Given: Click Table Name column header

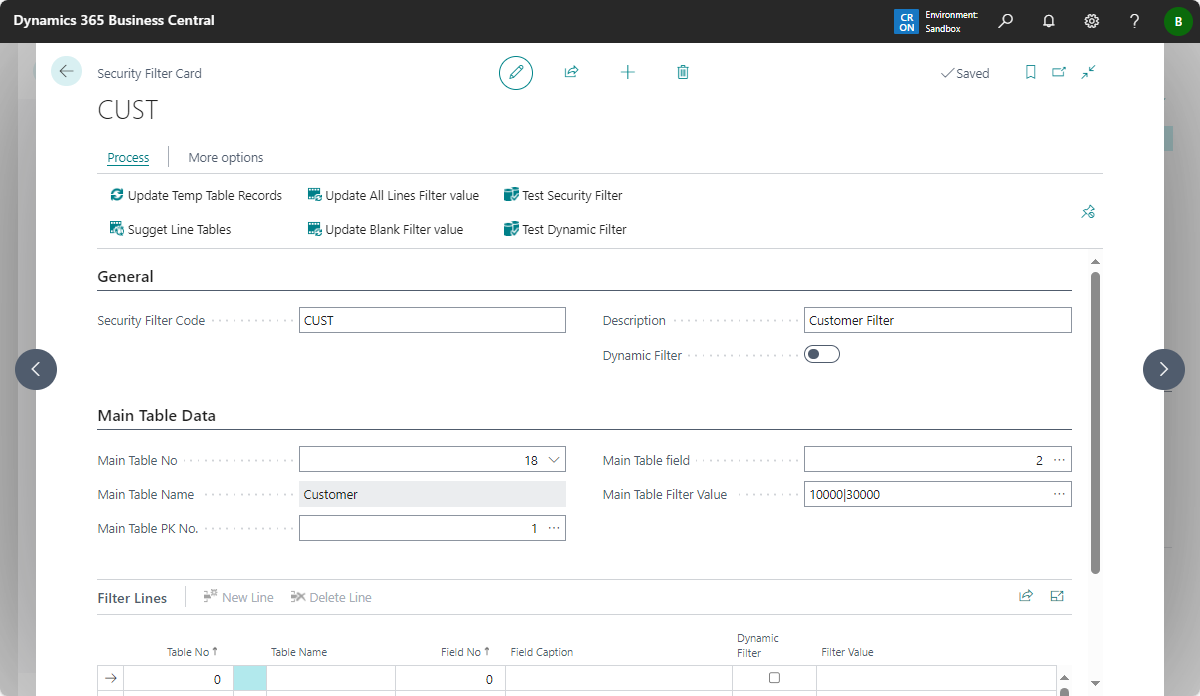Looking at the screenshot, I should pyautogui.click(x=299, y=652).
